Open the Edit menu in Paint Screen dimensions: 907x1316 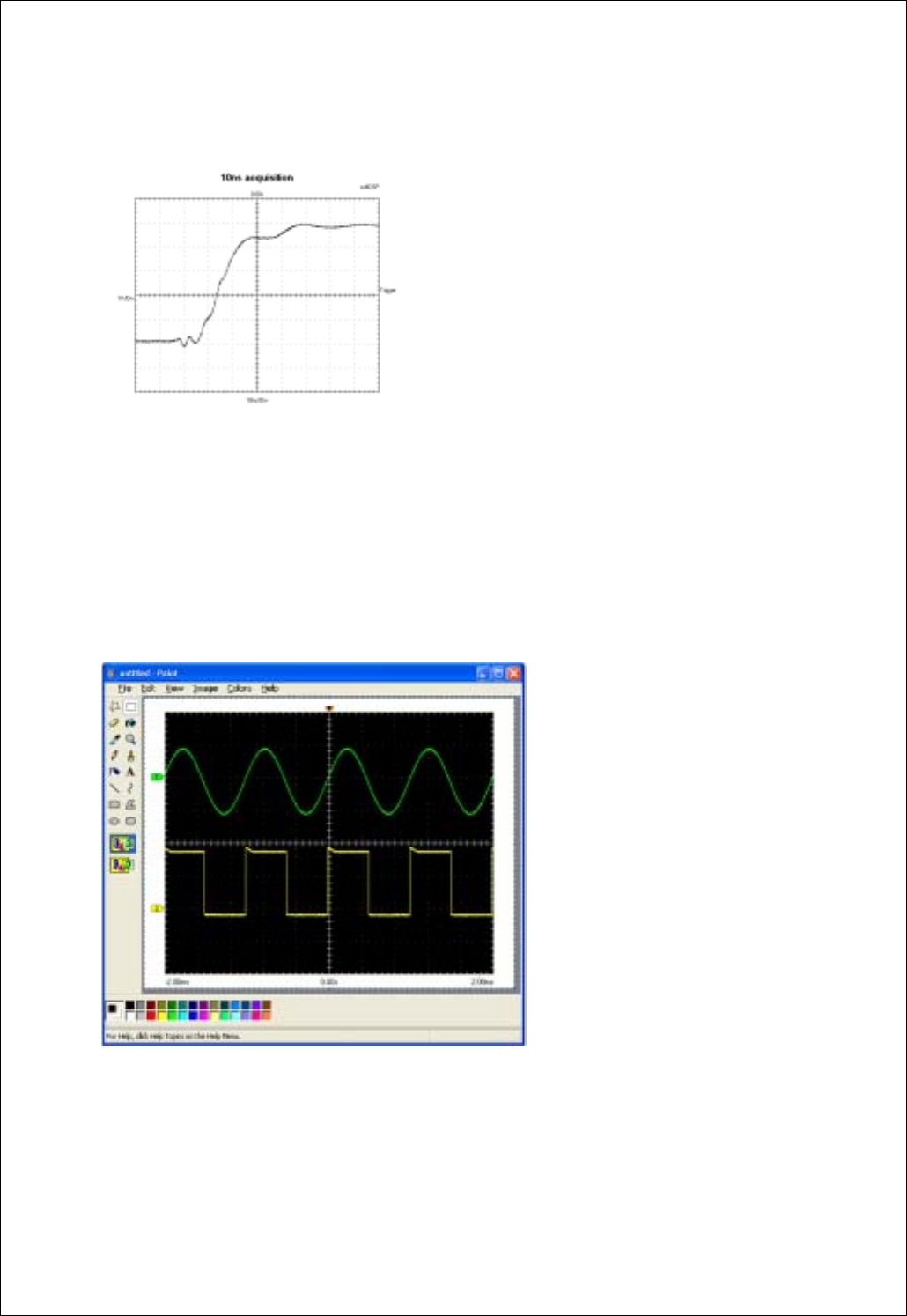point(148,689)
